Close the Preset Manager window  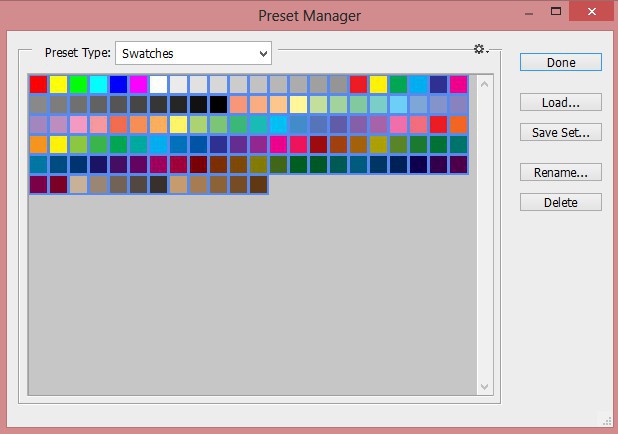pos(592,11)
